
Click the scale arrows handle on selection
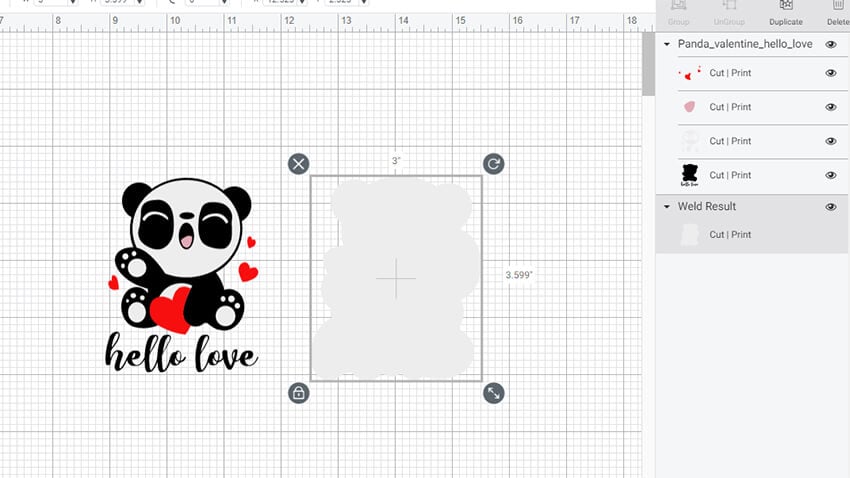click(x=493, y=393)
